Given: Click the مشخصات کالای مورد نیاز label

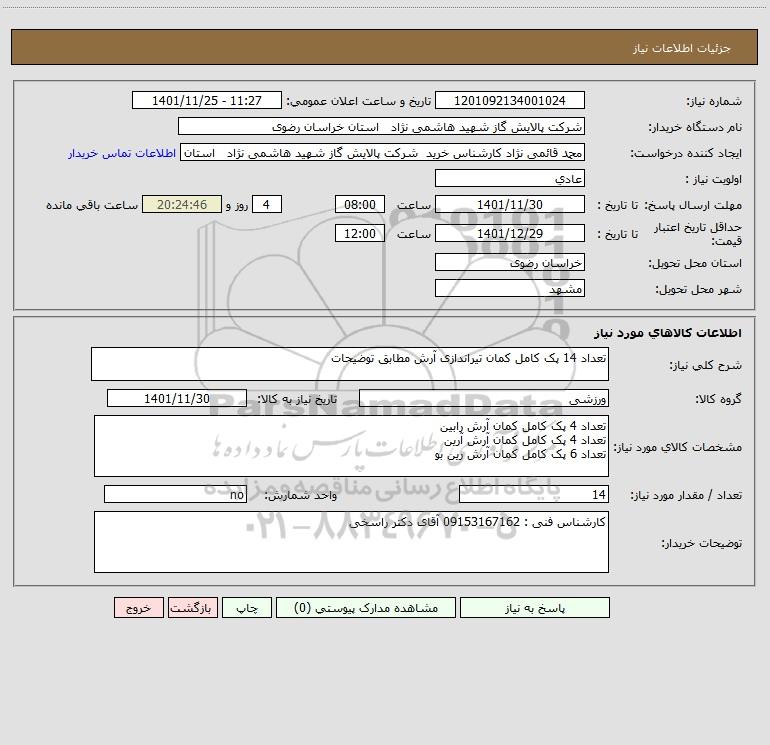Looking at the screenshot, I should [677, 447].
